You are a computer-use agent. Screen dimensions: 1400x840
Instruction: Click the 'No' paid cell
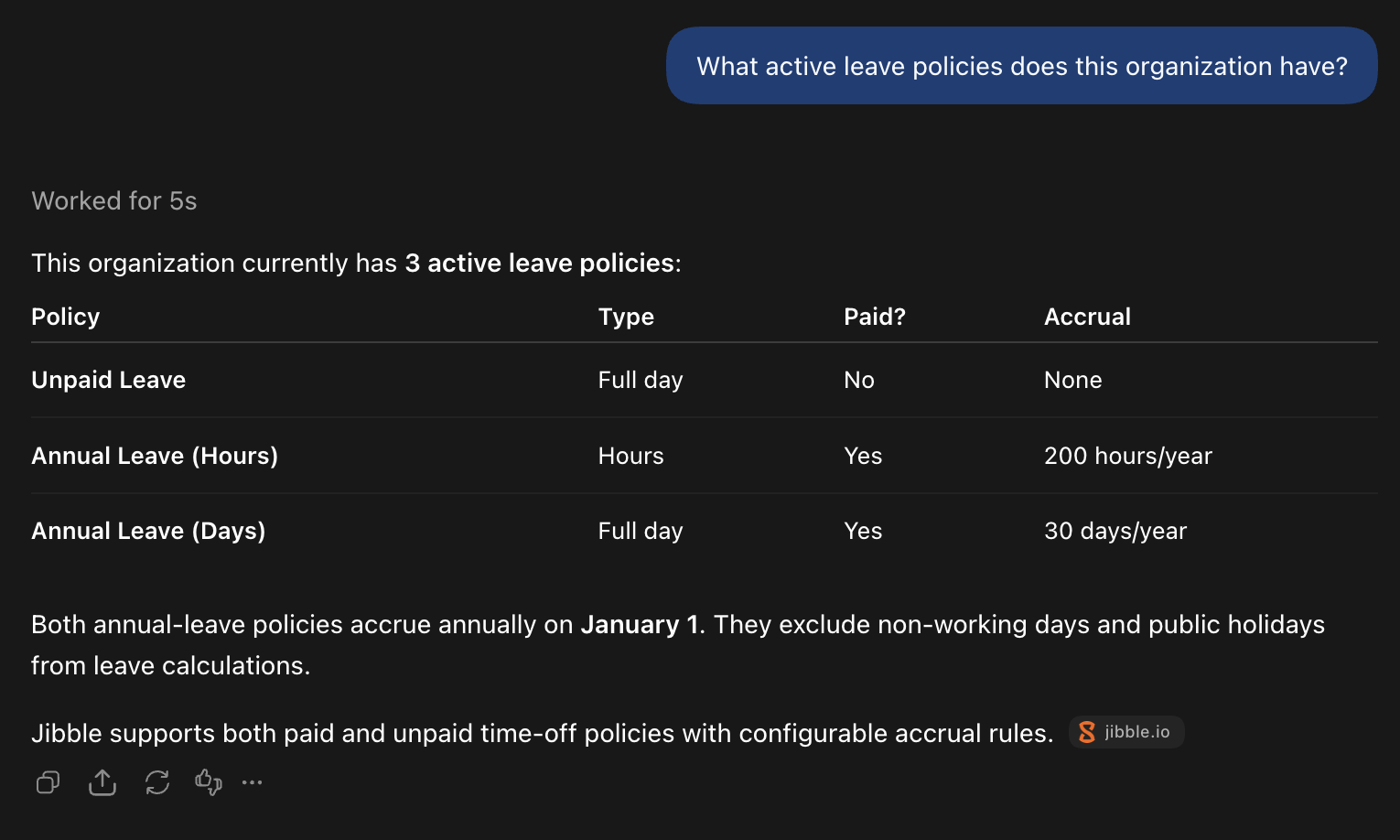(859, 380)
